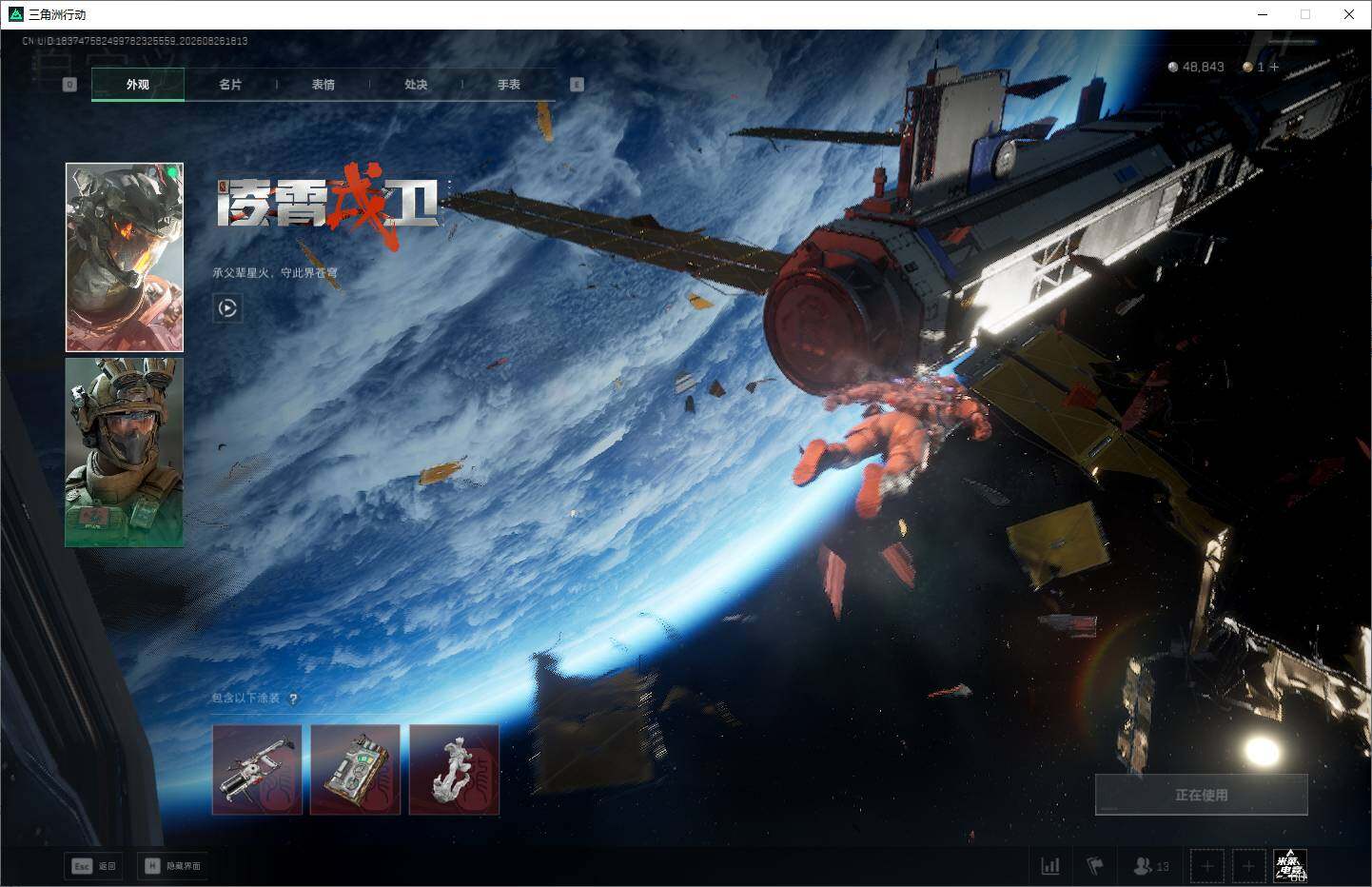Open the green-lit device paint item
Viewport: 1372px width, 887px height.
coord(355,770)
